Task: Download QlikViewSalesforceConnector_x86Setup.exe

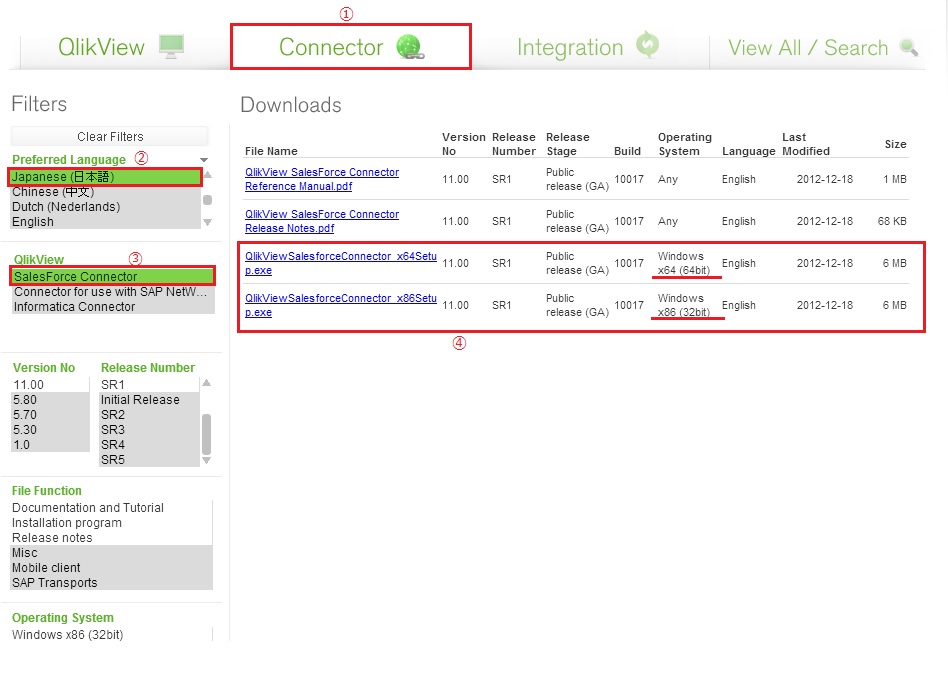Action: pyautogui.click(x=340, y=305)
